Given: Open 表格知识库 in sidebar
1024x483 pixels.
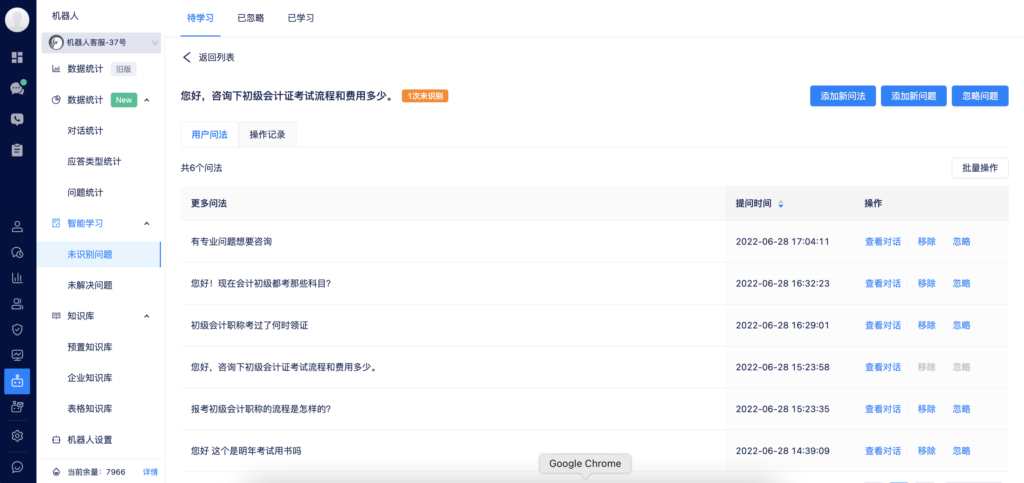Looking at the screenshot, I should (x=89, y=409).
